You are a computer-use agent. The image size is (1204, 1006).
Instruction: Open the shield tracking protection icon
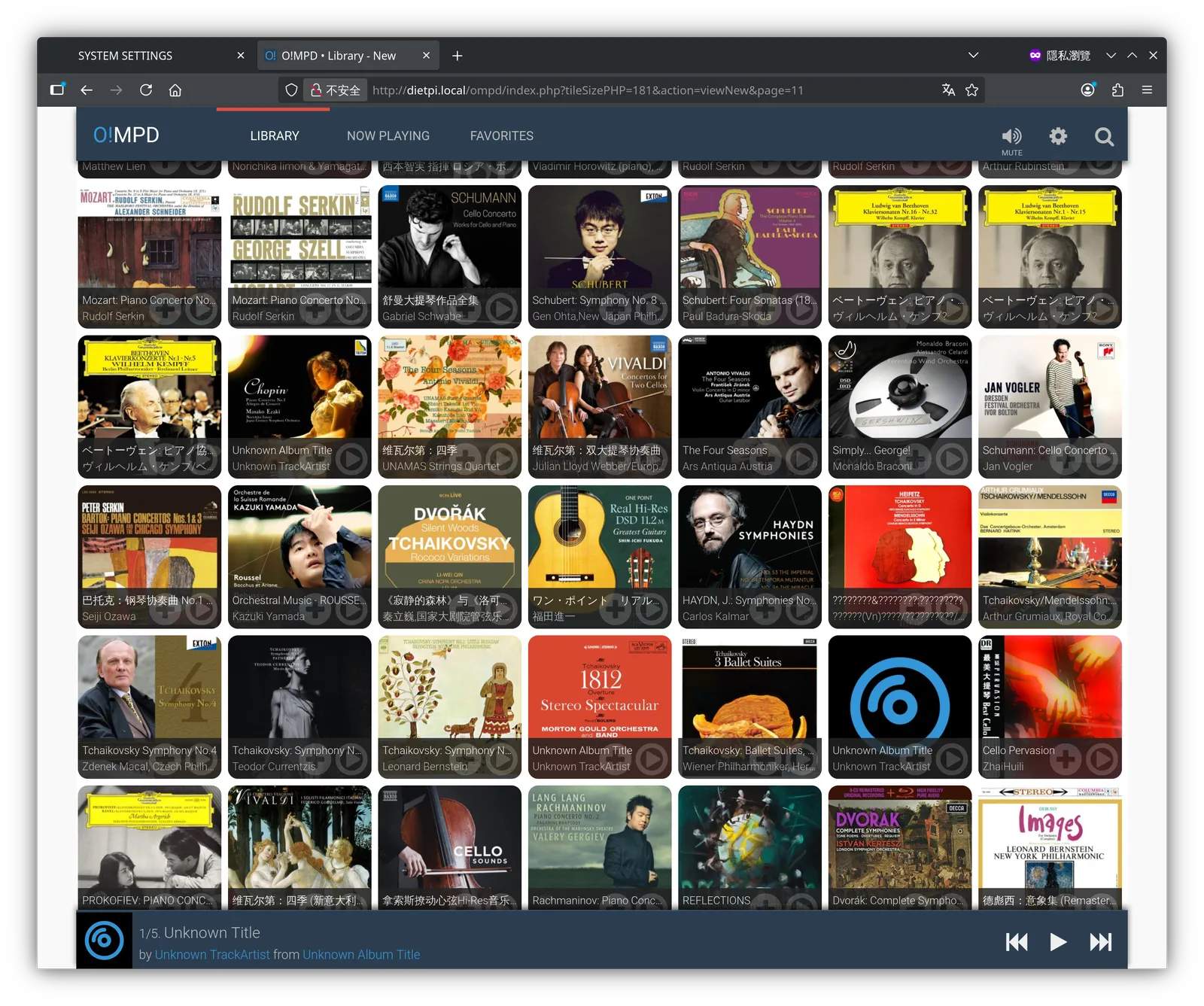291,90
